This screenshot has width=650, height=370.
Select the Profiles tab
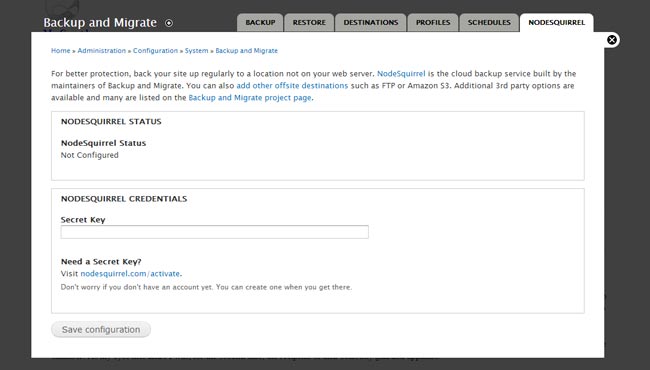tap(433, 22)
